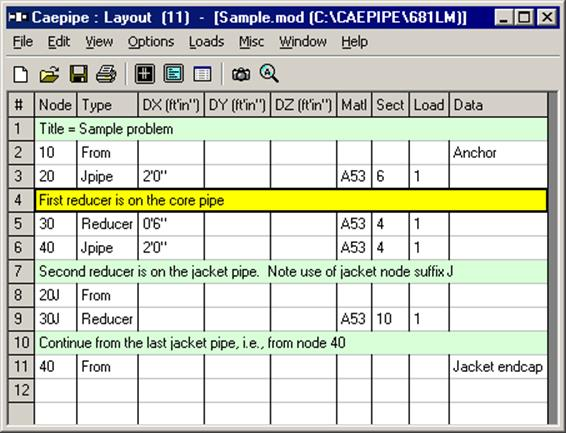Click the New file toolbar icon
Viewport: 566px width, 433px height.
21,74
